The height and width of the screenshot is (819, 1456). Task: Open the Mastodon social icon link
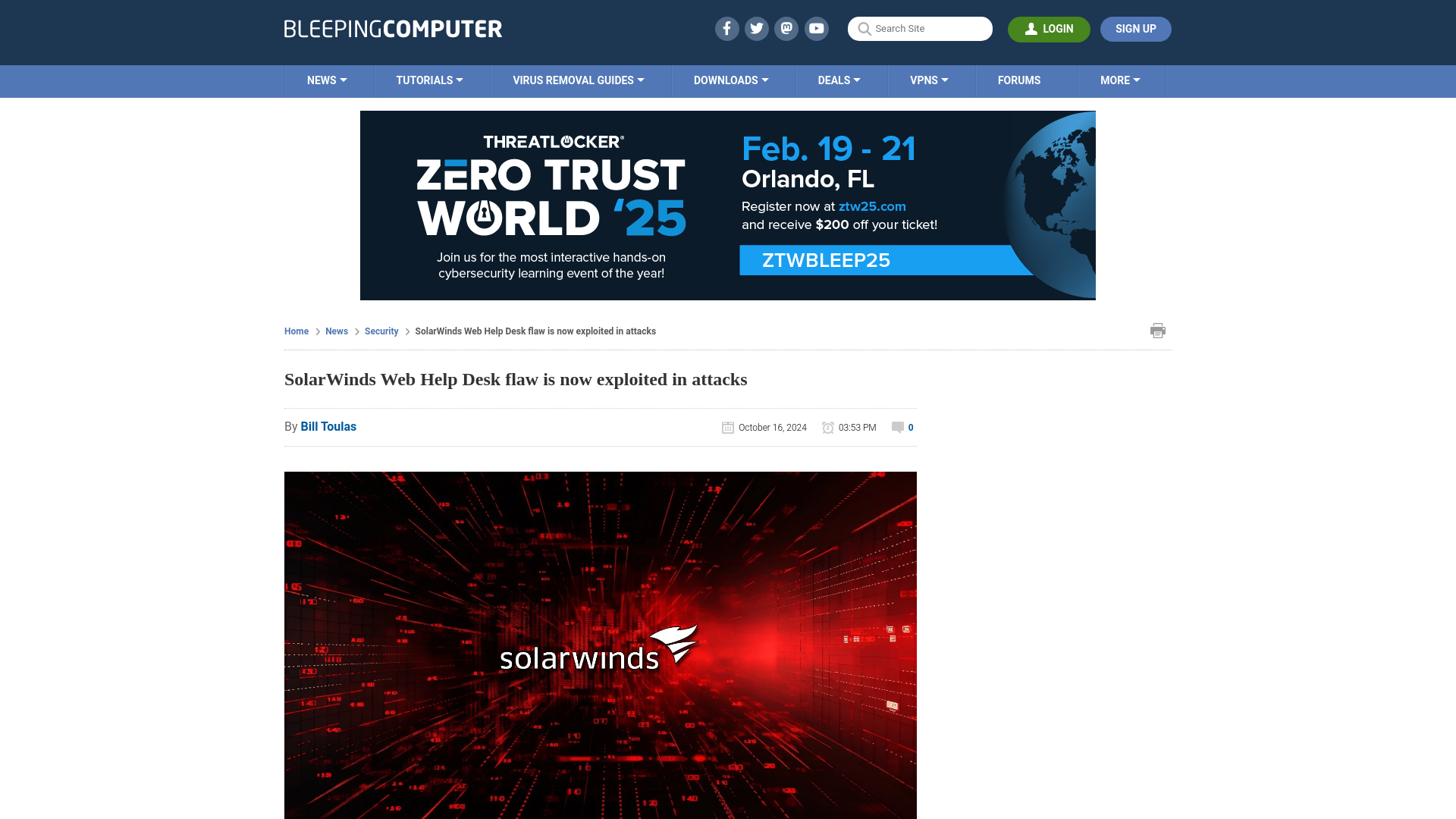[786, 28]
